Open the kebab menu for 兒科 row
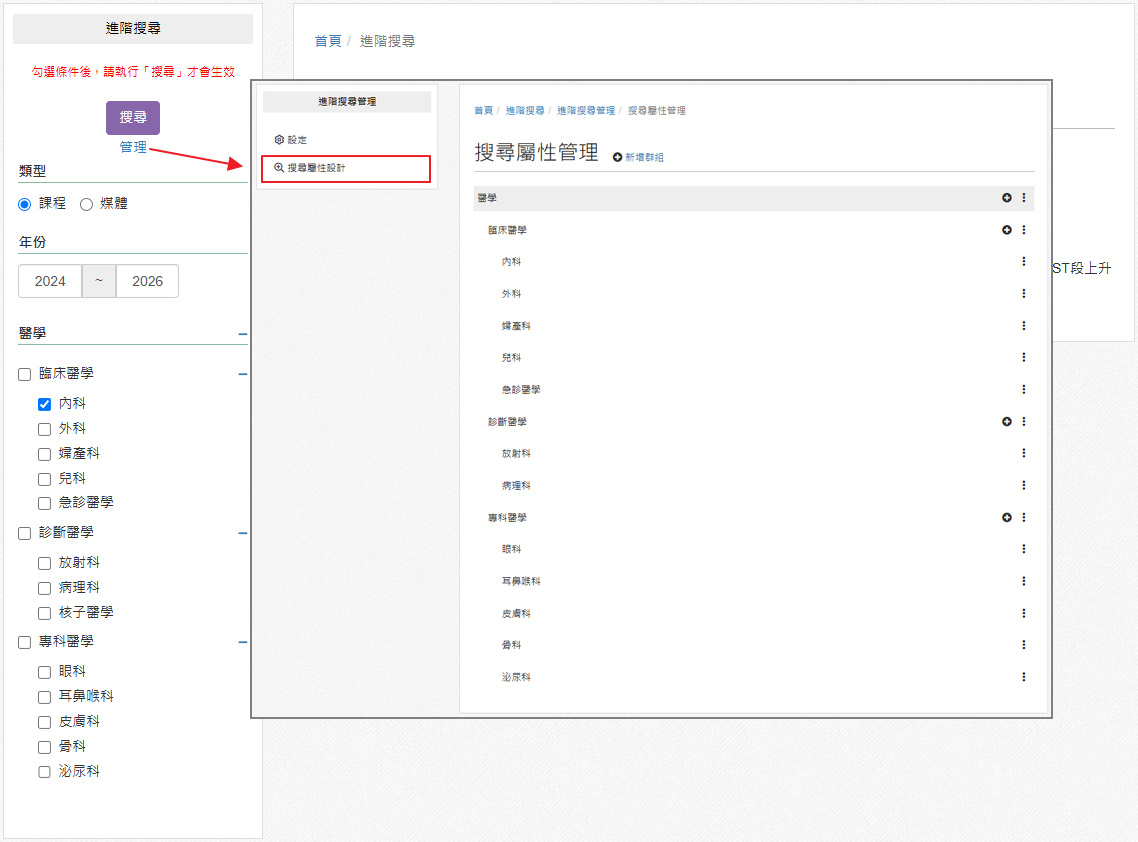The width and height of the screenshot is (1138, 842). (1024, 357)
